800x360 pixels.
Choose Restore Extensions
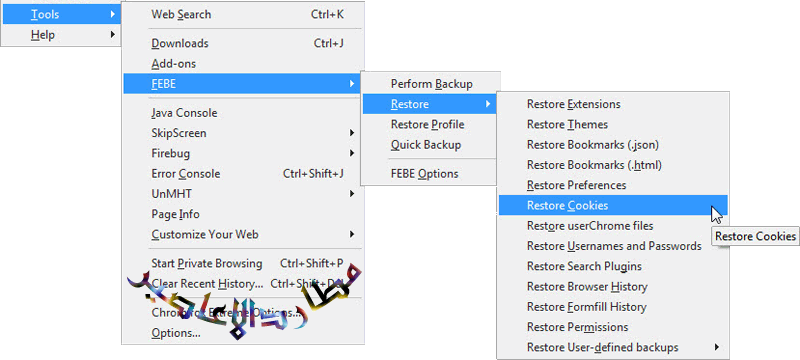[x=613, y=104]
